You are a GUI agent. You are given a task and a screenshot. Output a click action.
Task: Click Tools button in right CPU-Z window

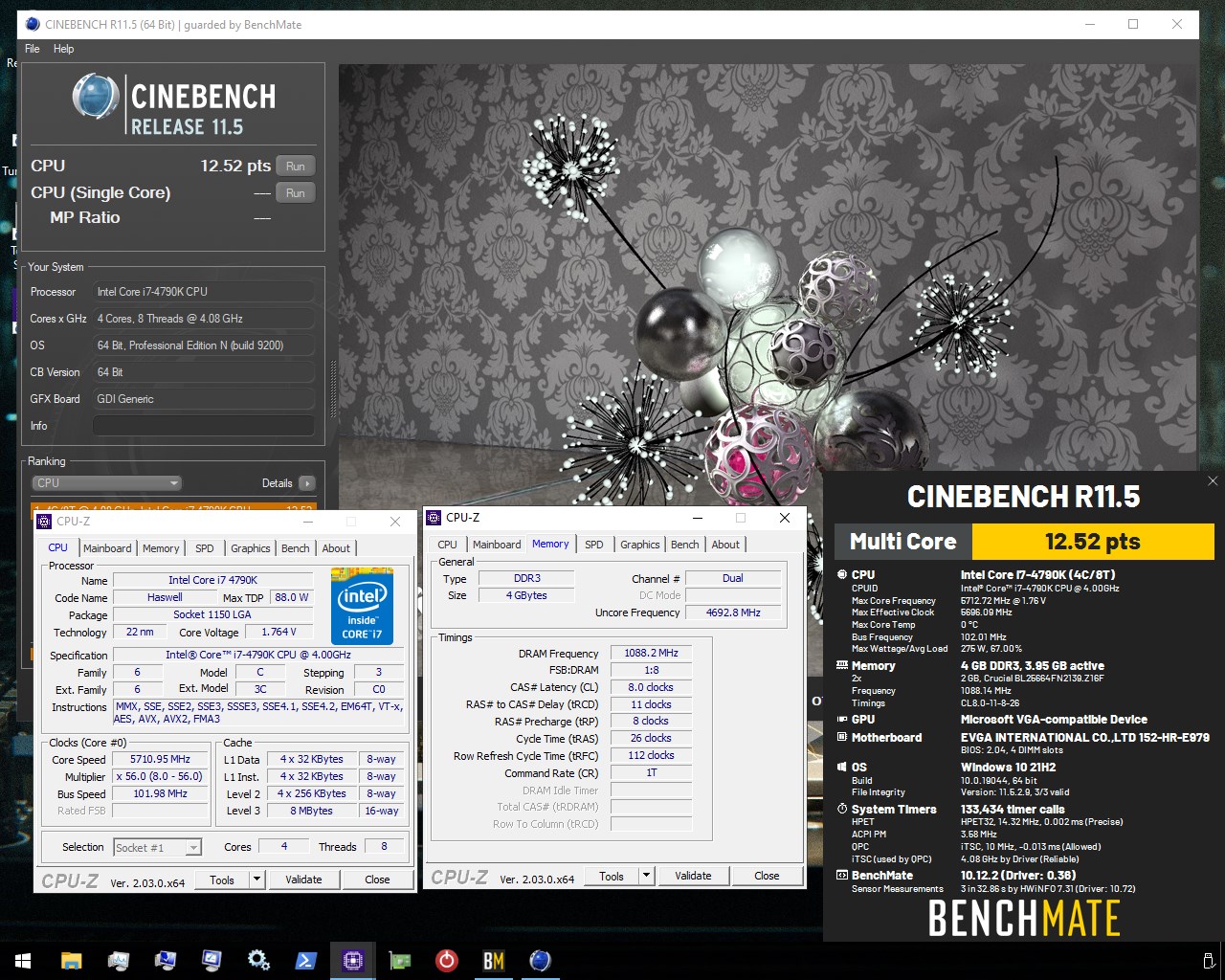612,876
